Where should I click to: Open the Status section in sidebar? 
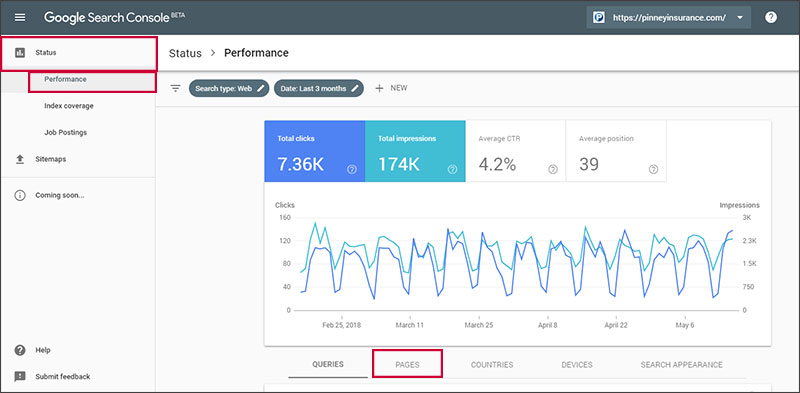click(79, 53)
